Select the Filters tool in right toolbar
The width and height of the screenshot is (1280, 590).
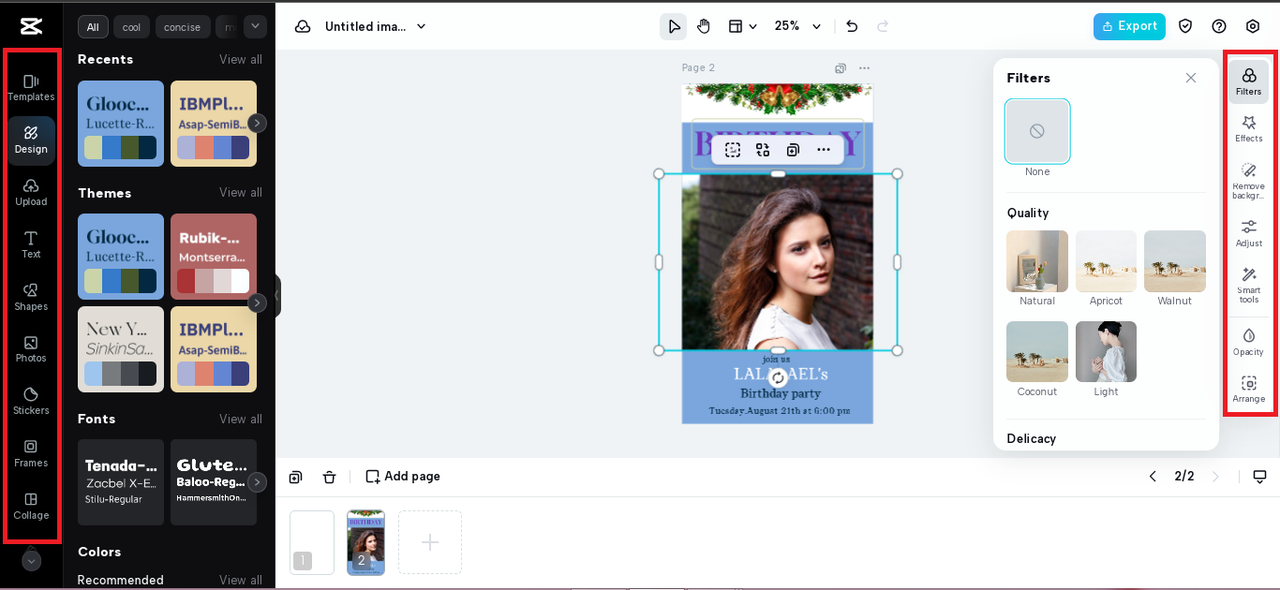[x=1249, y=81]
